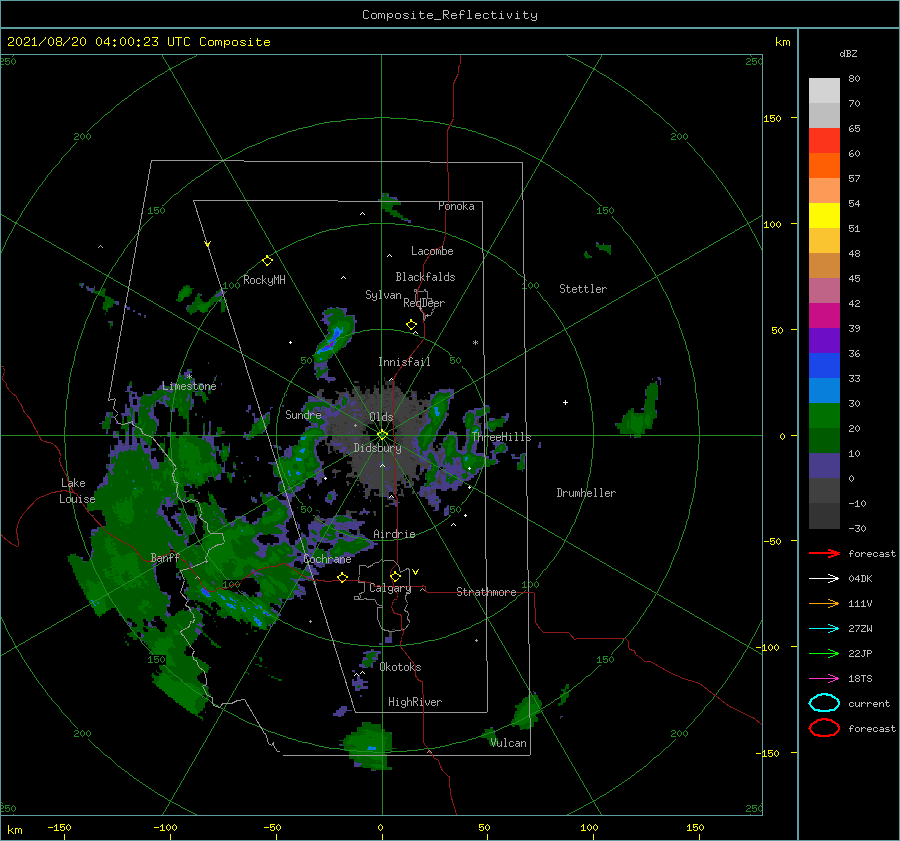This screenshot has height=841, width=900.
Task: Click the asterisk marker east of Innisfail
Action: pyautogui.click(x=475, y=343)
